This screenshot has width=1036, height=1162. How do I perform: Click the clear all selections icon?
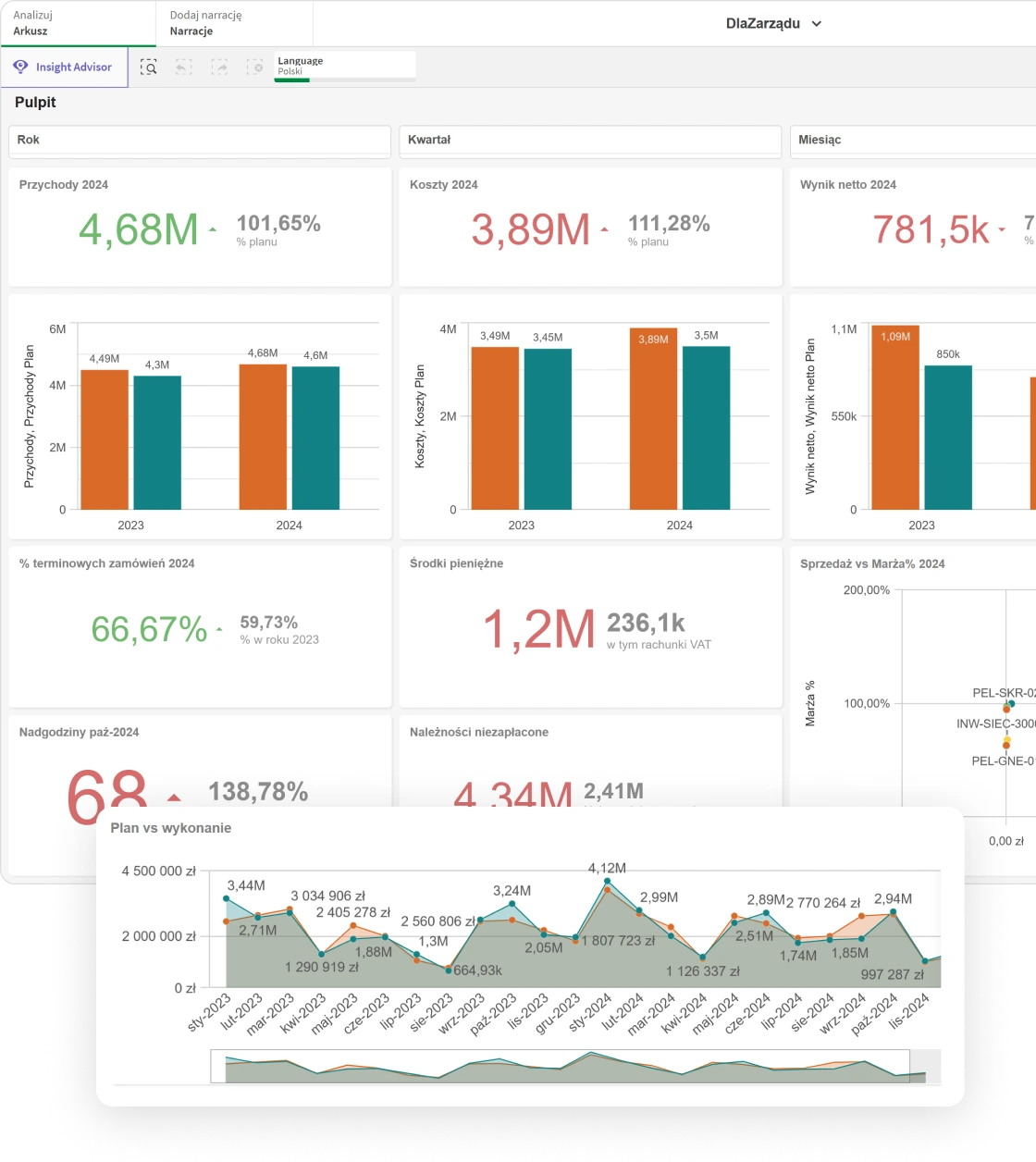[x=254, y=68]
